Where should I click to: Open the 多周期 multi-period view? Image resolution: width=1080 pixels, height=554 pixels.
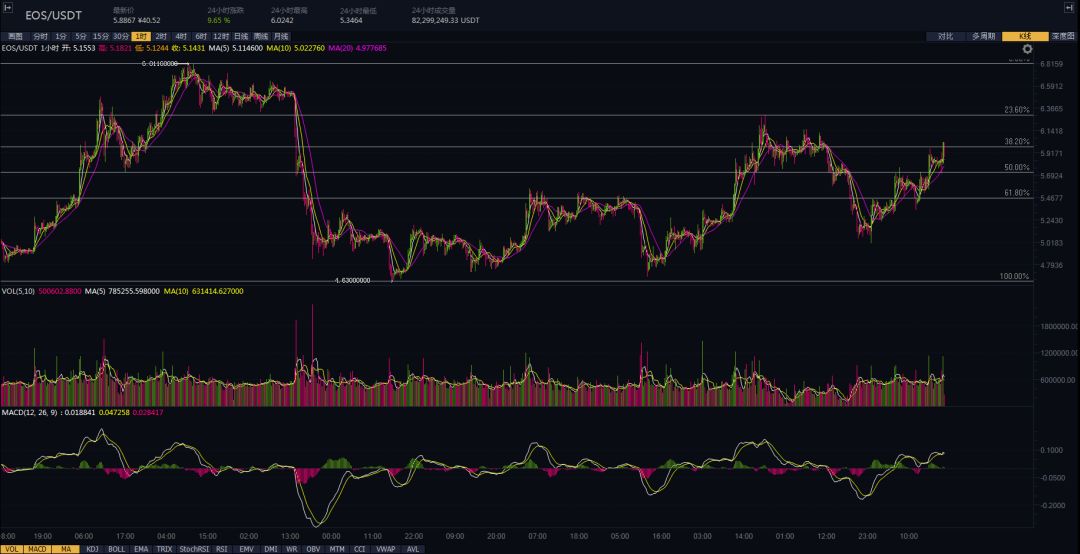[x=983, y=36]
